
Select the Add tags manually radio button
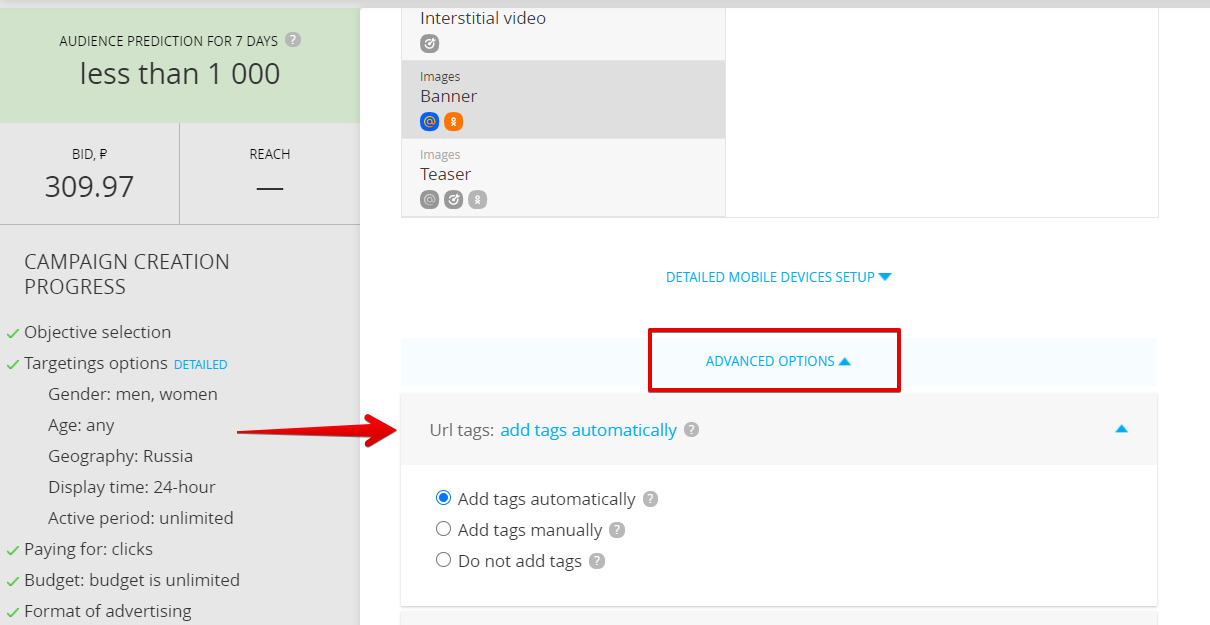pyautogui.click(x=444, y=529)
